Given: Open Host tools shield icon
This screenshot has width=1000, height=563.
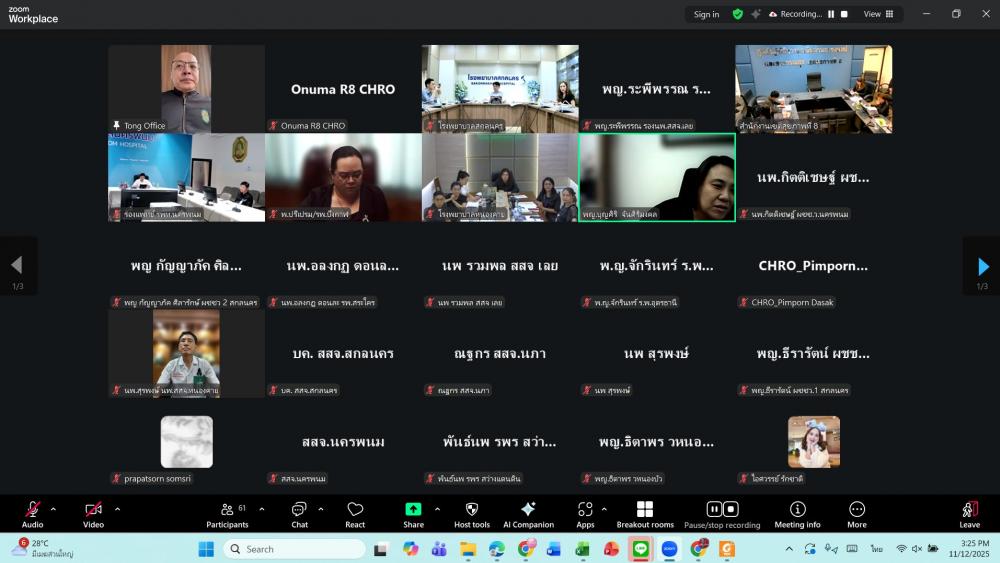Looking at the screenshot, I should click(472, 512).
